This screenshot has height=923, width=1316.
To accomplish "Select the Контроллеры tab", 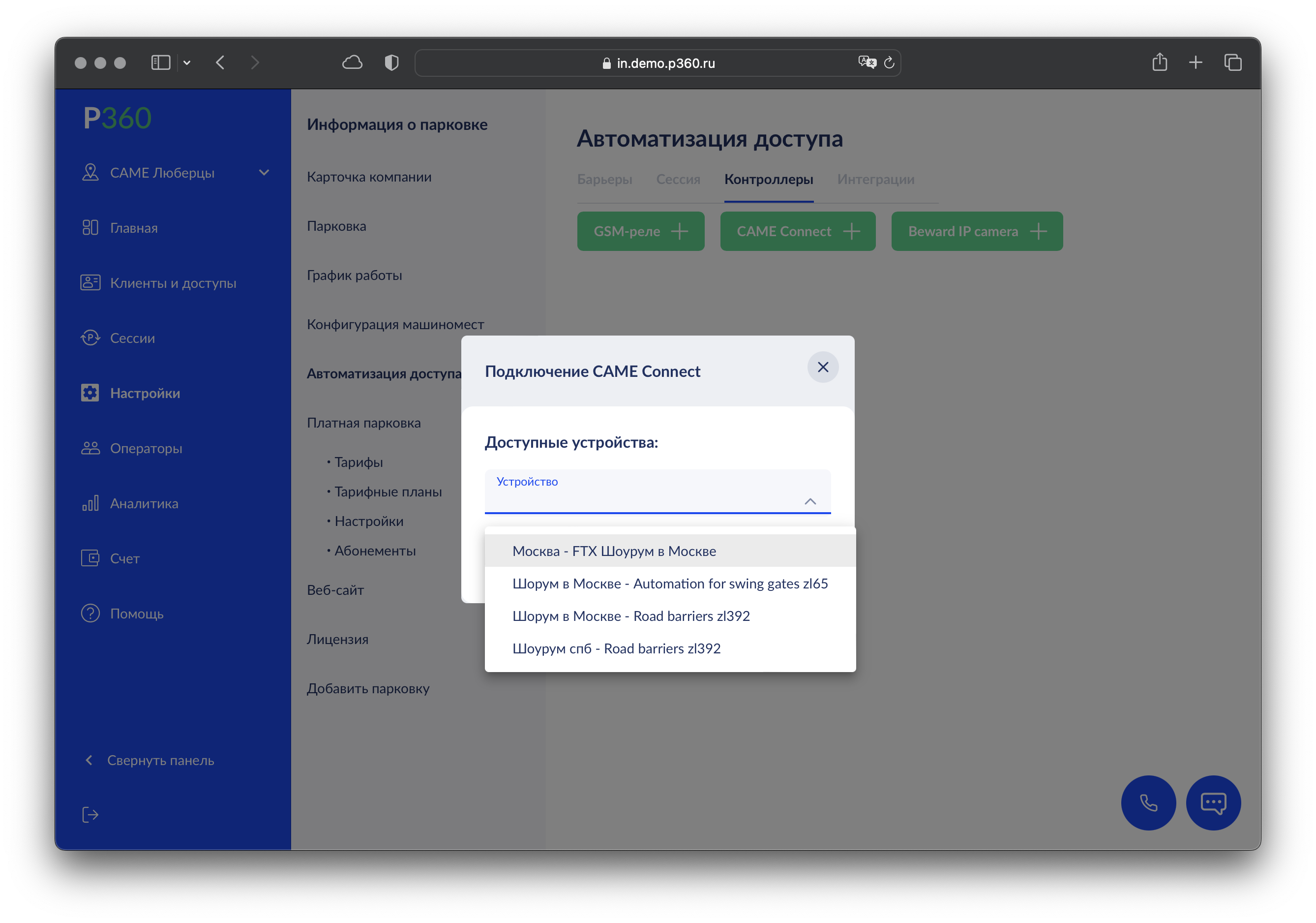I will tap(769, 180).
